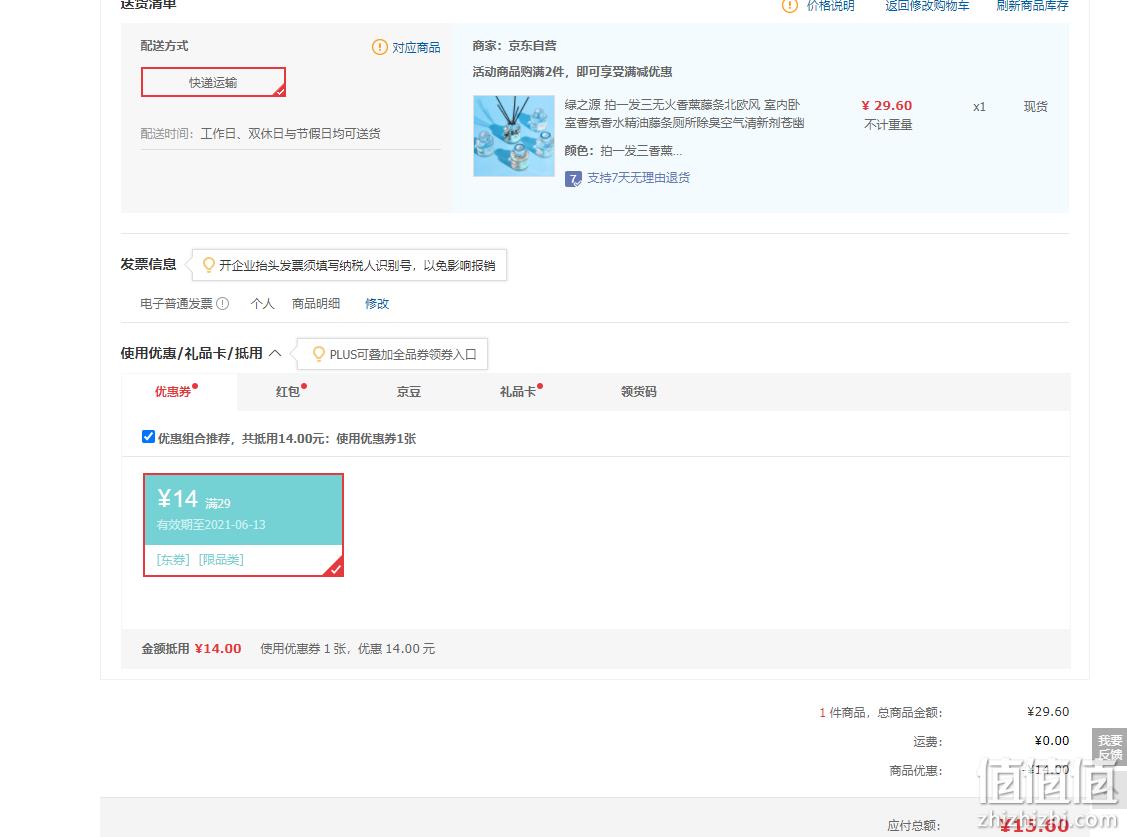
Task: Click the 总商品金额 ¥29.60 value
Action: click(x=1048, y=711)
